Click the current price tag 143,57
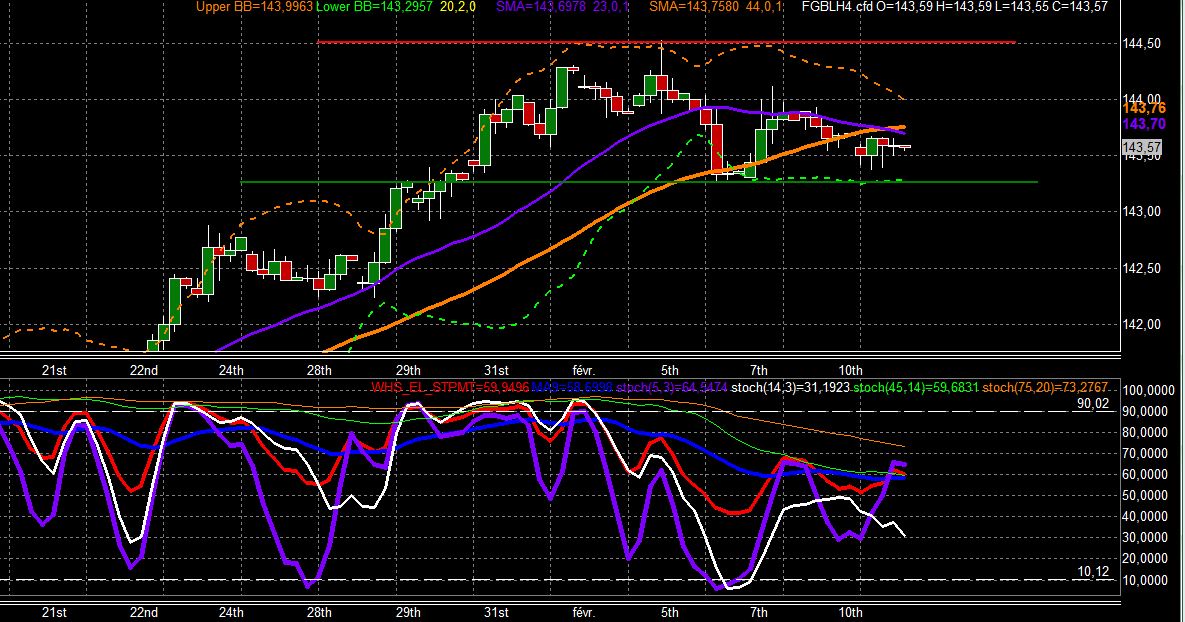 (1142, 147)
